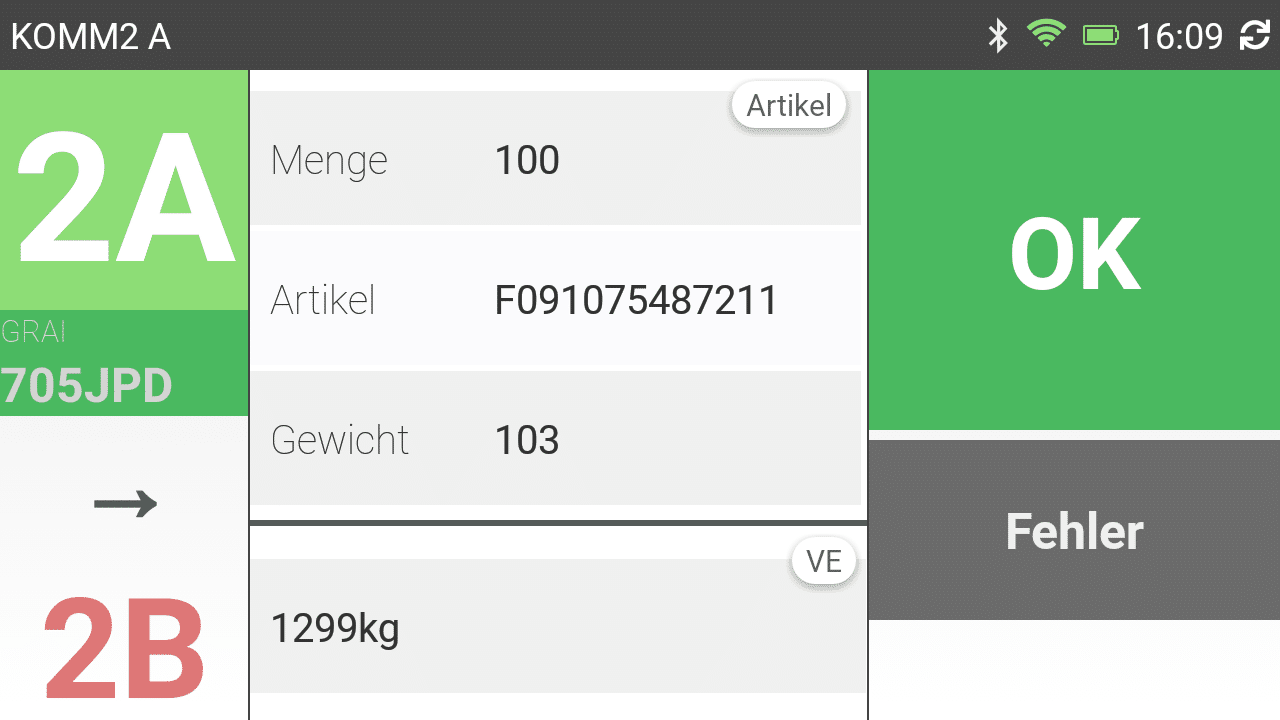The height and width of the screenshot is (720, 1280).
Task: Select the Gewicht 103 row
Action: click(556, 439)
